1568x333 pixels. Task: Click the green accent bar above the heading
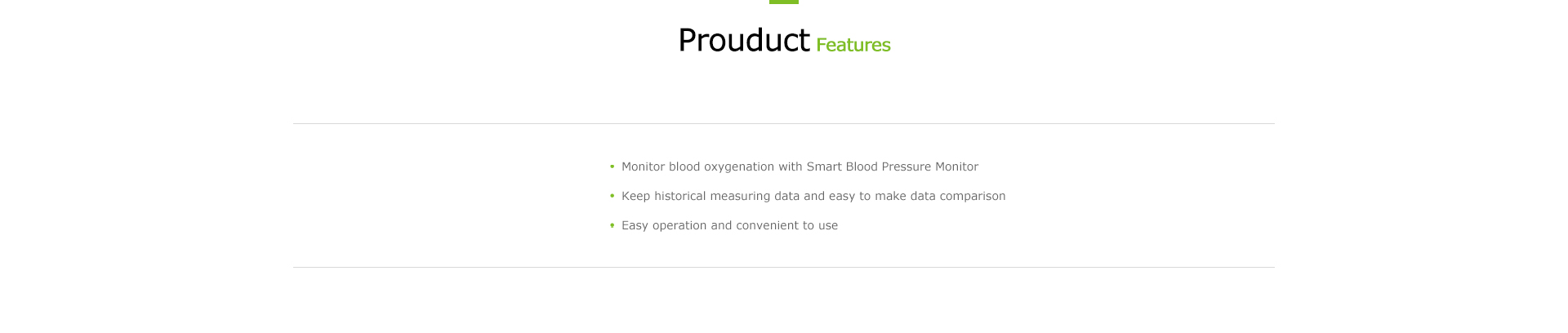[784, 2]
